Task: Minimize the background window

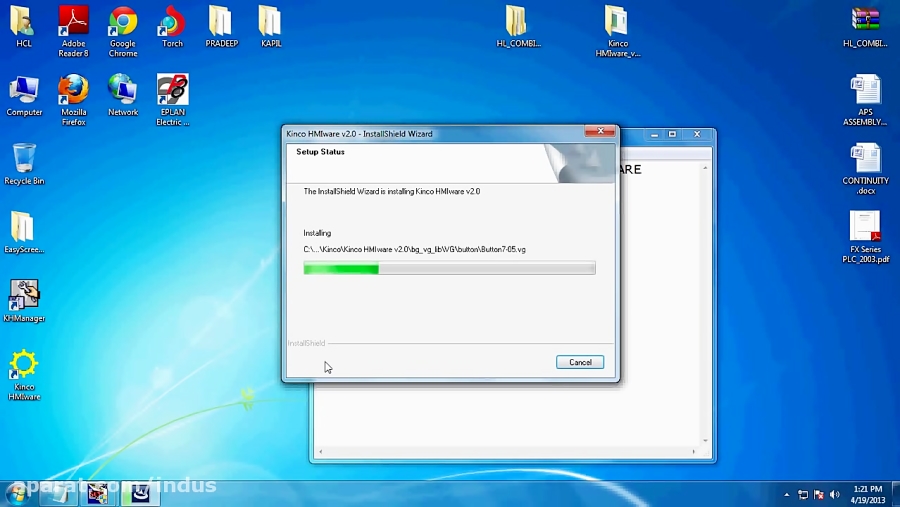Action: (654, 134)
